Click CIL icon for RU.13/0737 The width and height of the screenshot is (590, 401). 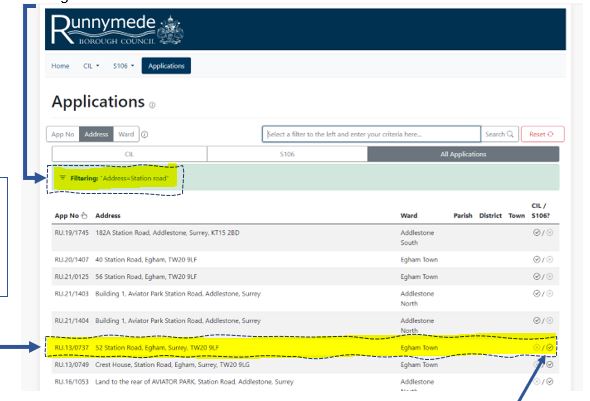537,348
